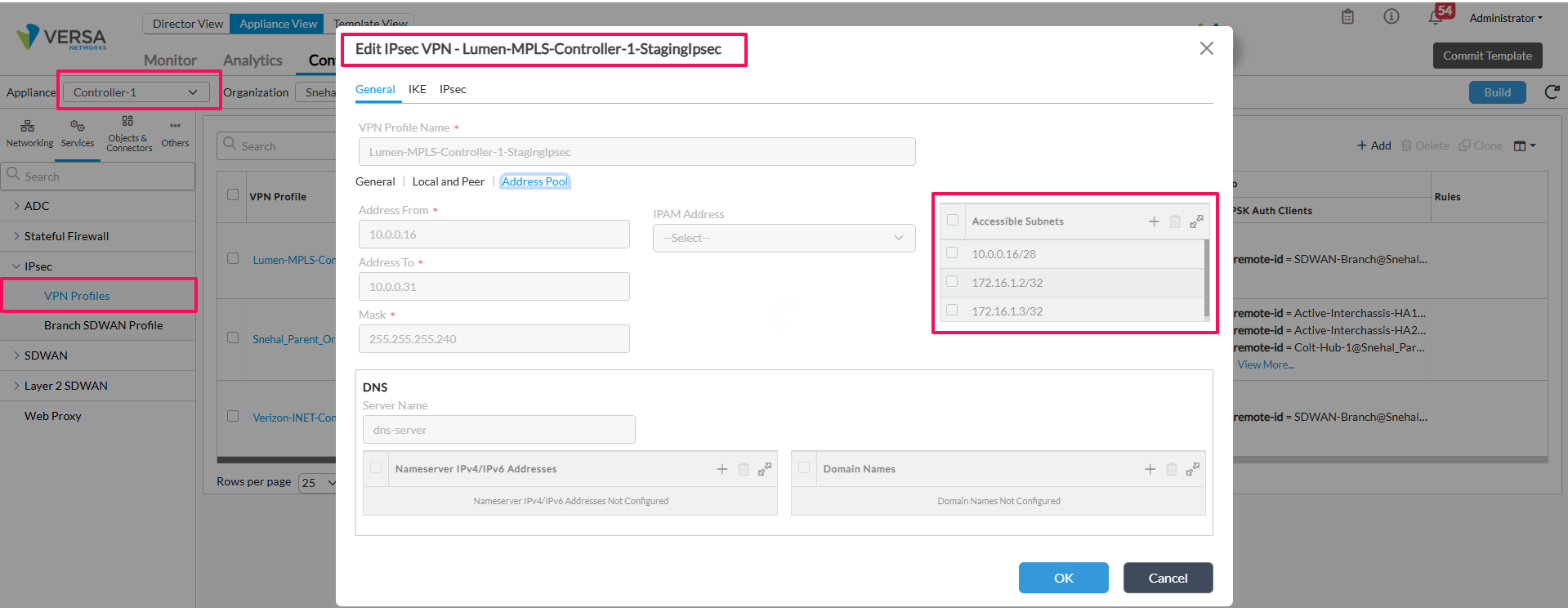The height and width of the screenshot is (608, 1568).
Task: Expand the Accessible Subnets table
Action: (x=1196, y=221)
